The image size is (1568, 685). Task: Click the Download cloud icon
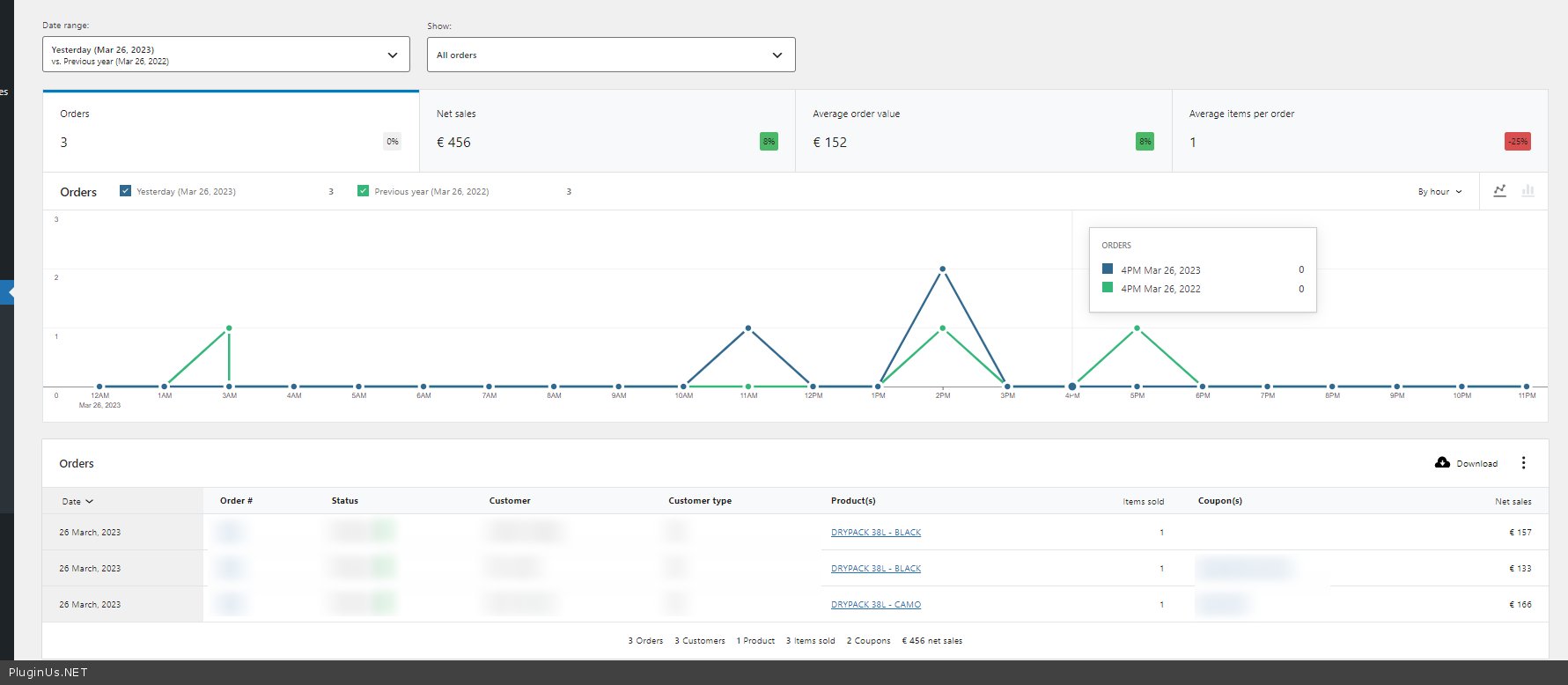tap(1442, 463)
